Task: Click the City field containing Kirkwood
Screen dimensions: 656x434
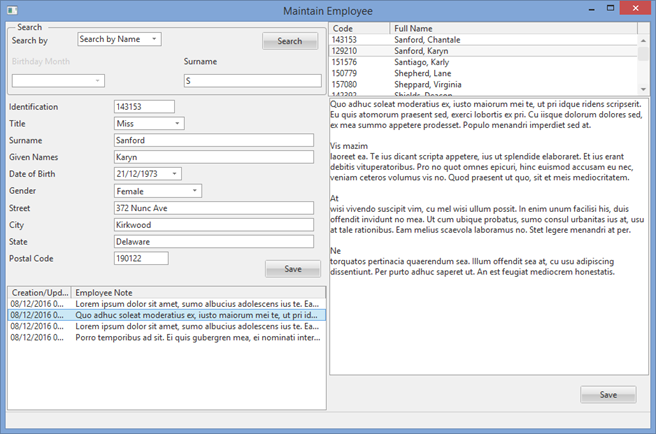Action: click(214, 225)
